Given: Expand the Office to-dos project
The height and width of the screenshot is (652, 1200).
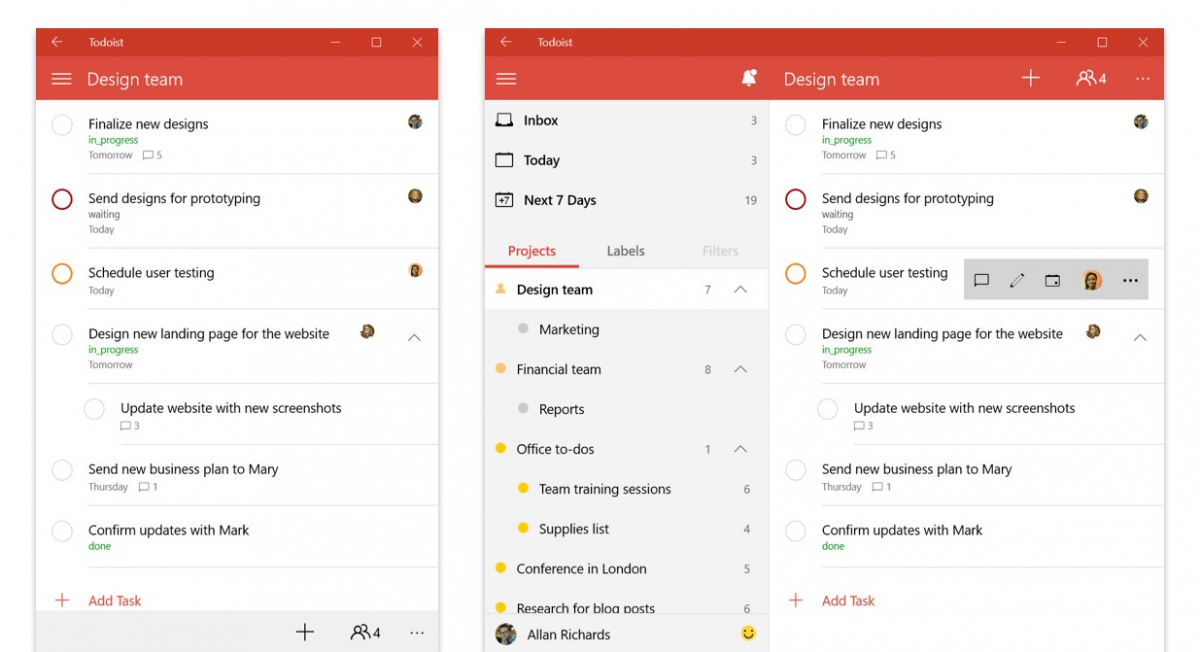Looking at the screenshot, I should (x=741, y=449).
